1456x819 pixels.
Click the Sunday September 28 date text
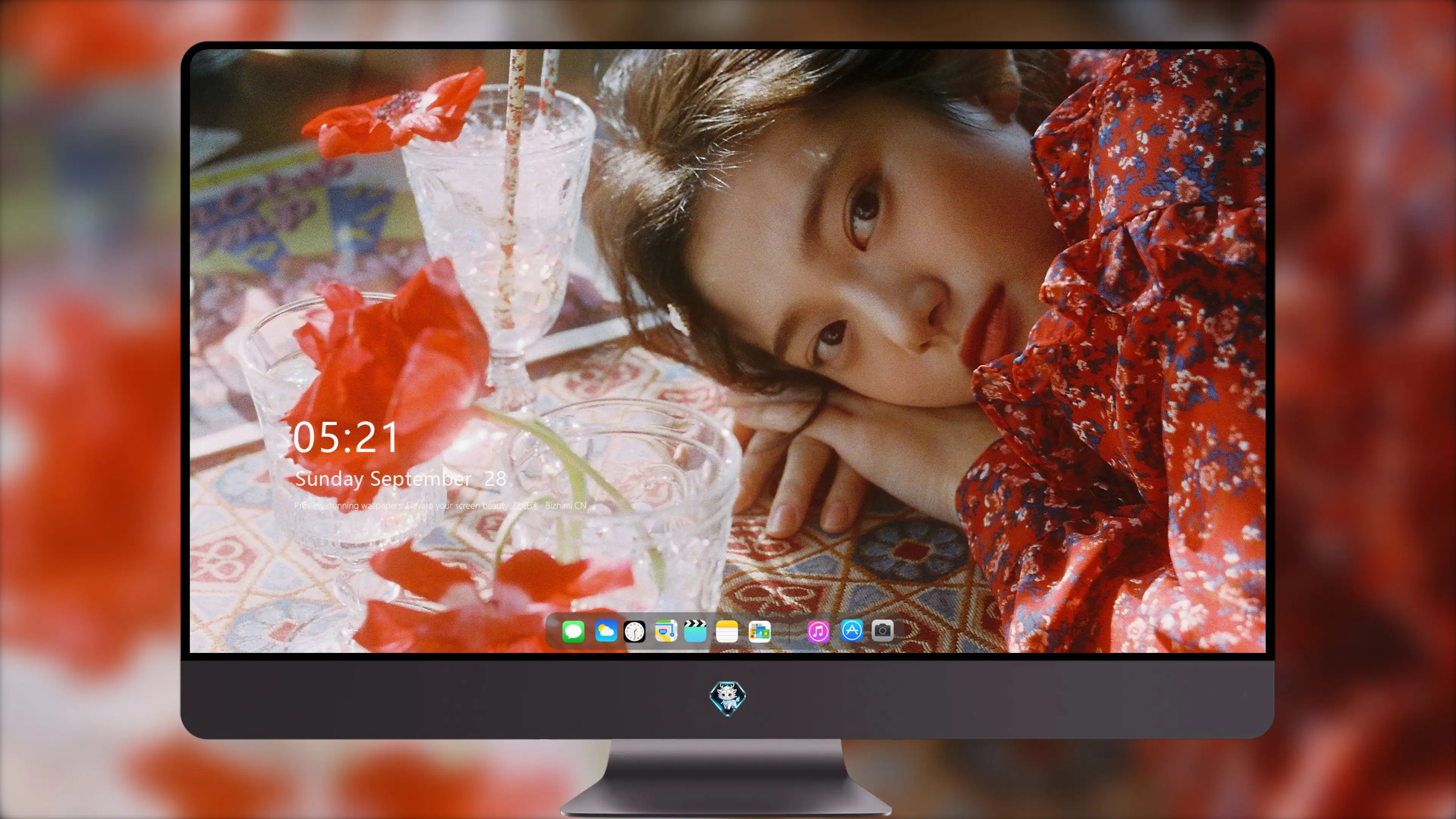coord(400,479)
